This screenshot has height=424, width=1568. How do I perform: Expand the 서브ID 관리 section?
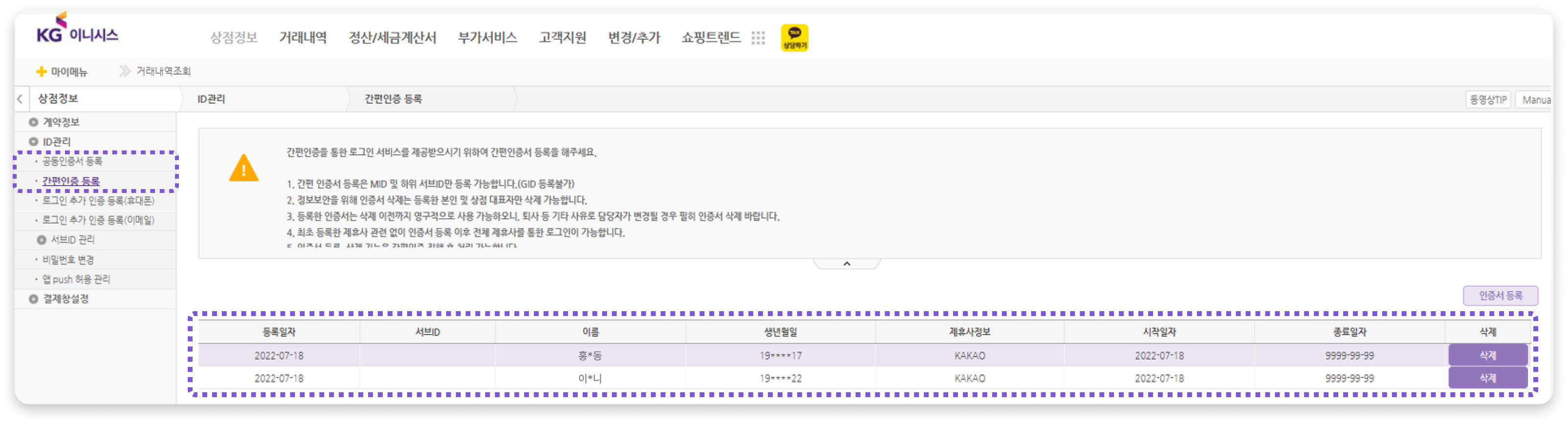(x=42, y=240)
